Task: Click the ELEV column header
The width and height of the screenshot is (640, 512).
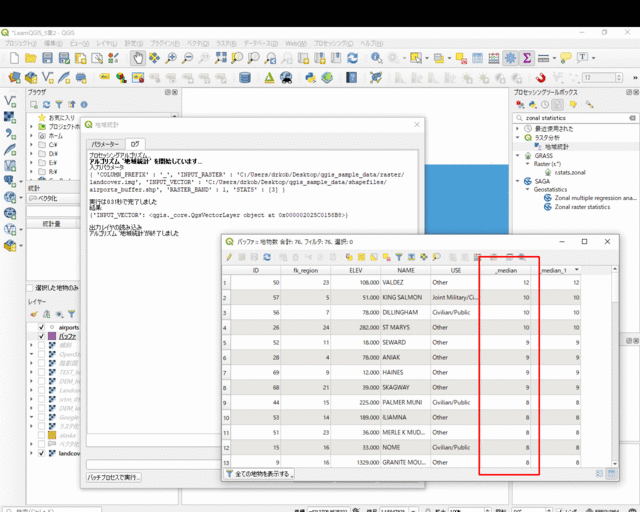Action: [356, 270]
